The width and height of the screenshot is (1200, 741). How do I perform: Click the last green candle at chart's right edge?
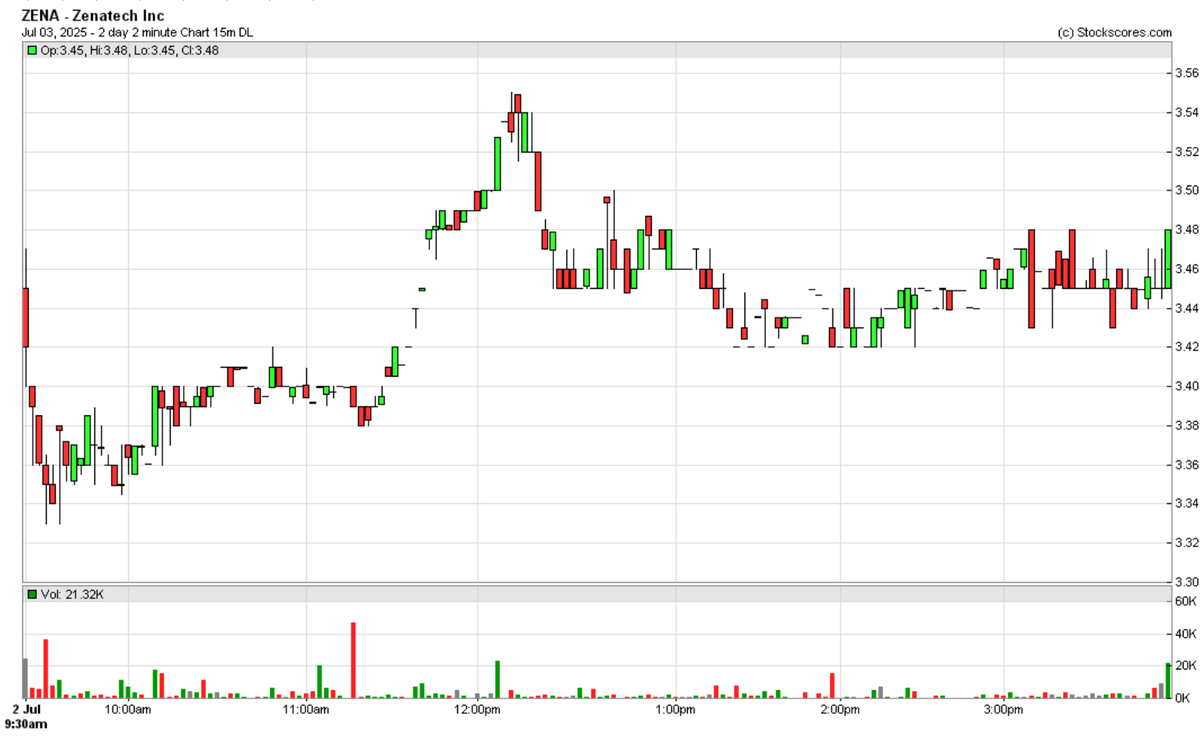pyautogui.click(x=1167, y=260)
